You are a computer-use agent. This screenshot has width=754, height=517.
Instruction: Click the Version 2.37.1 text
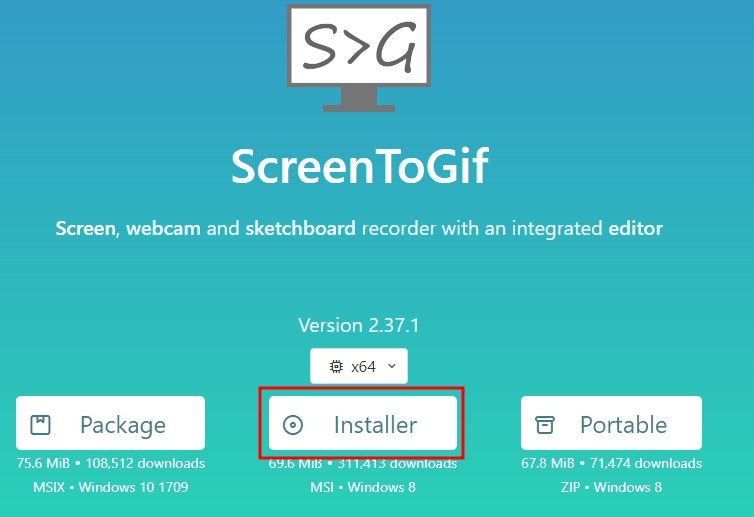[359, 326]
